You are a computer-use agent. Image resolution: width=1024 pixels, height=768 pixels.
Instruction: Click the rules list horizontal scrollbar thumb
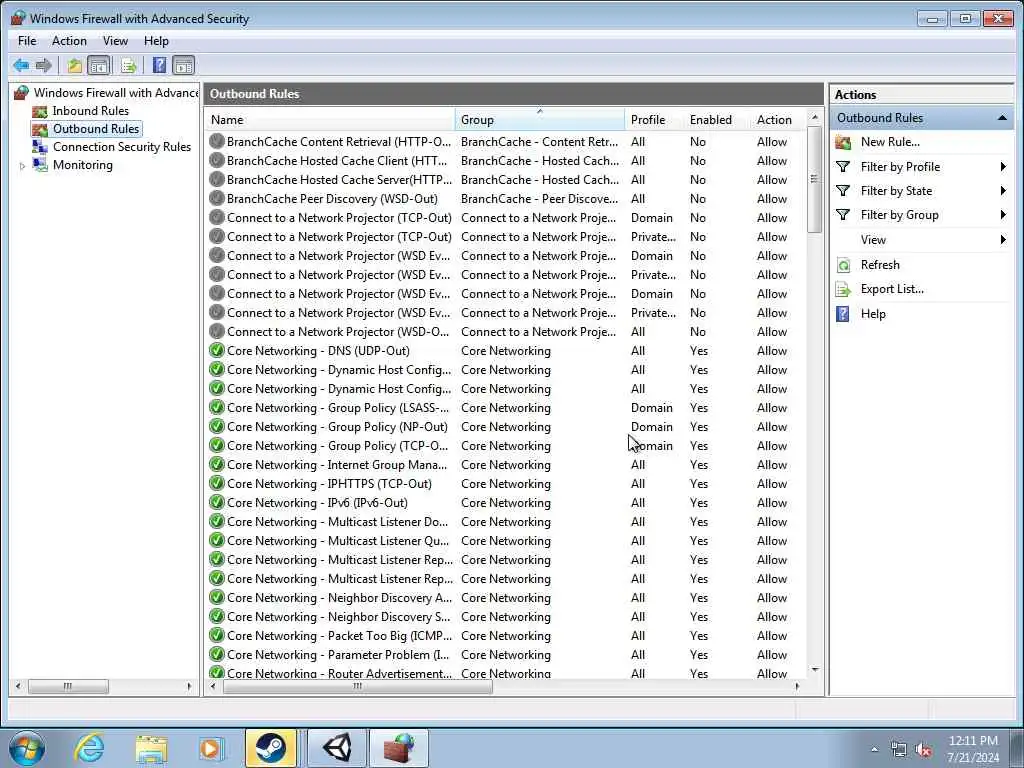(x=357, y=686)
